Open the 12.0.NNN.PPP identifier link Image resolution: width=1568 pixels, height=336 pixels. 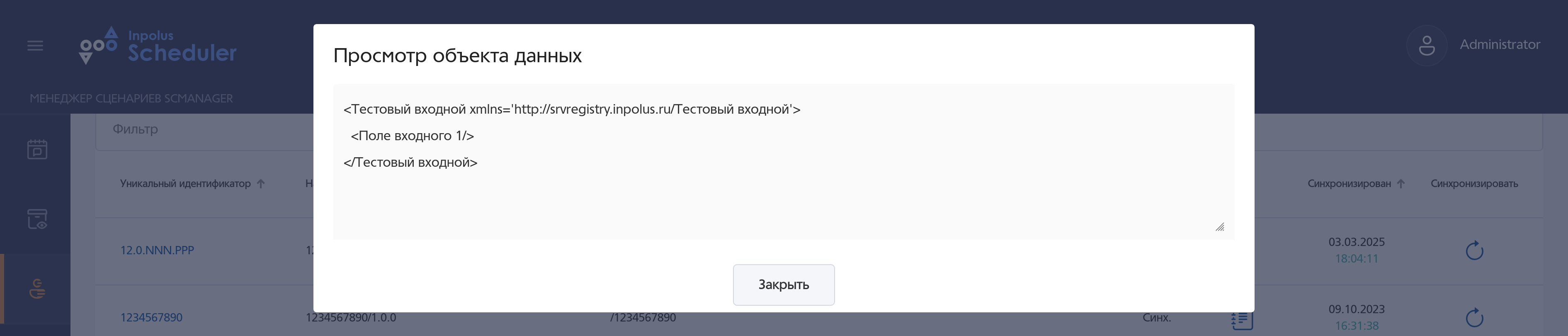[156, 250]
